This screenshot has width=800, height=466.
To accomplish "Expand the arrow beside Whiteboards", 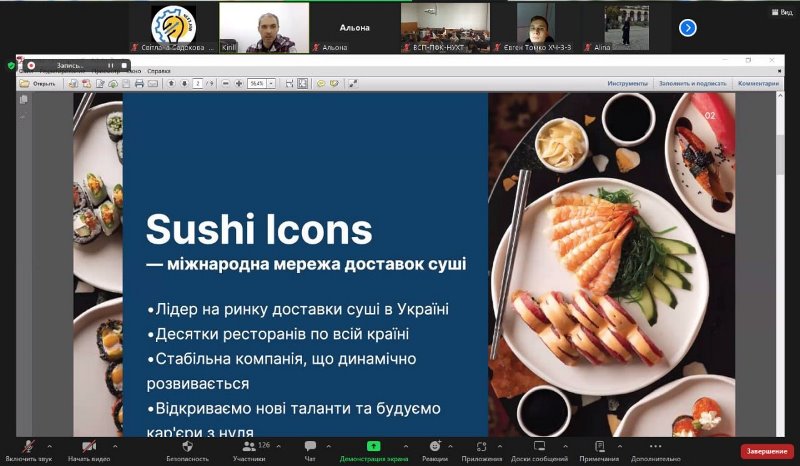I will [565, 447].
